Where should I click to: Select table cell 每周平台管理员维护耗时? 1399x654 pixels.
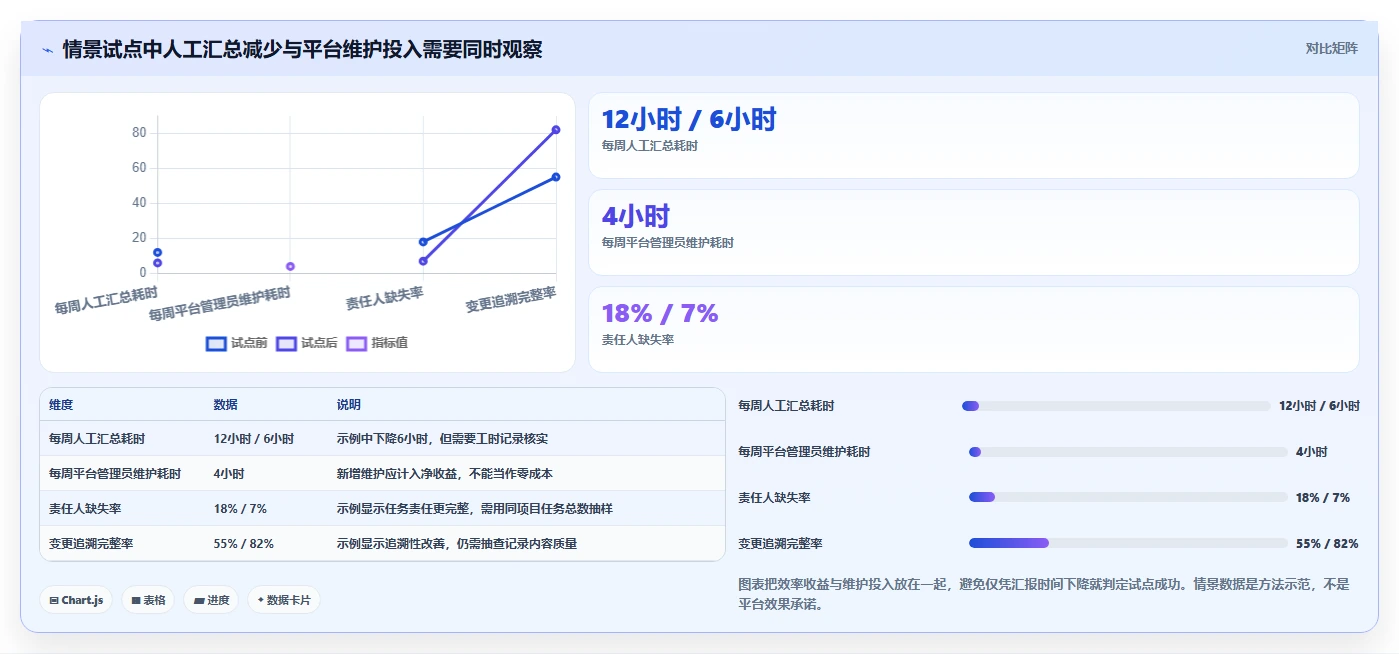click(115, 474)
